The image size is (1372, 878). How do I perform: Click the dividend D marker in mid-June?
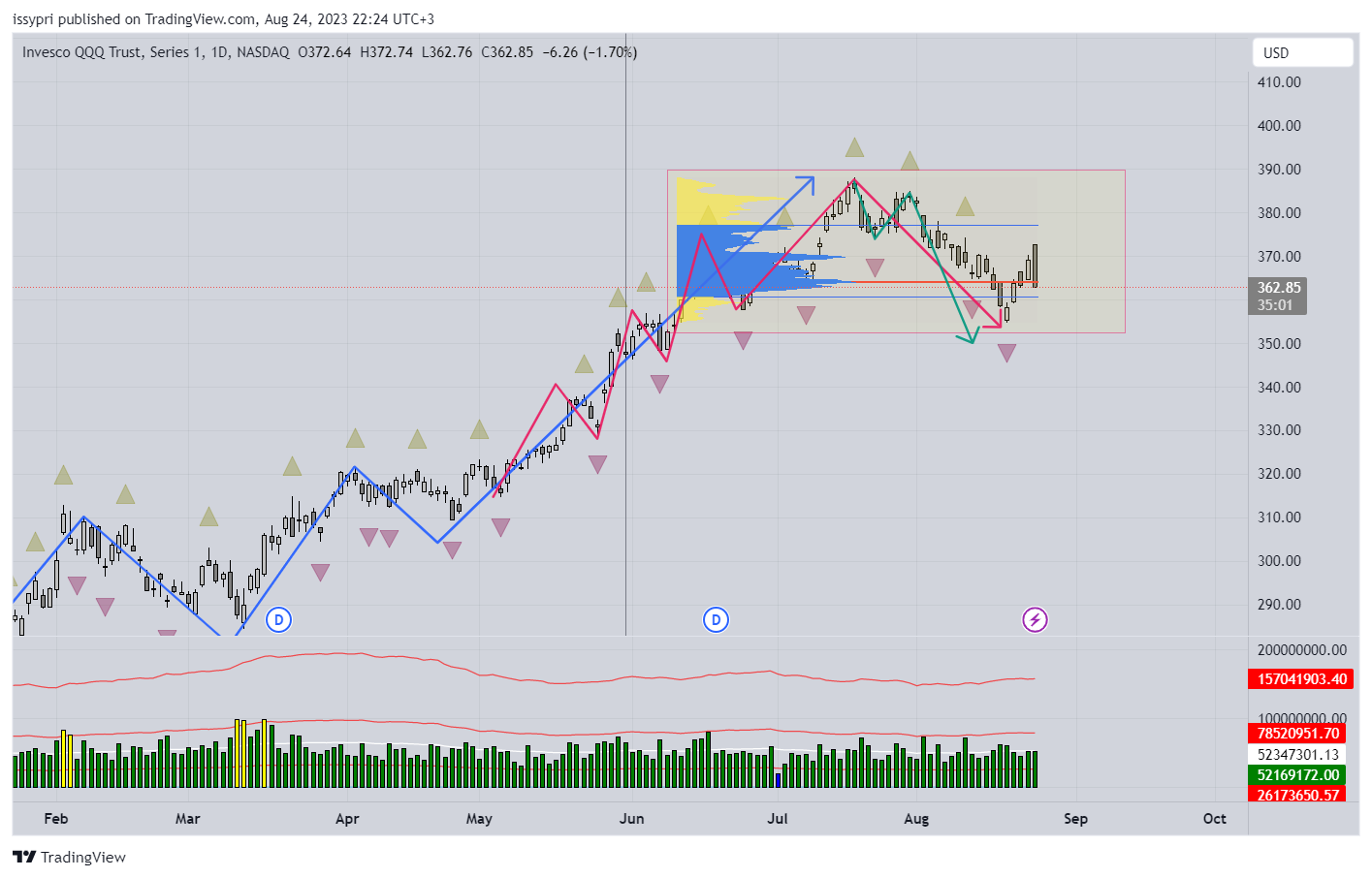pos(716,620)
